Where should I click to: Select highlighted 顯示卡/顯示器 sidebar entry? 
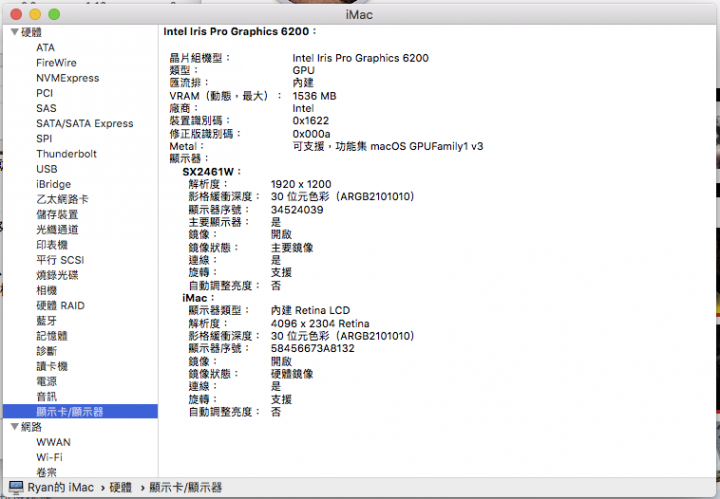click(80, 411)
